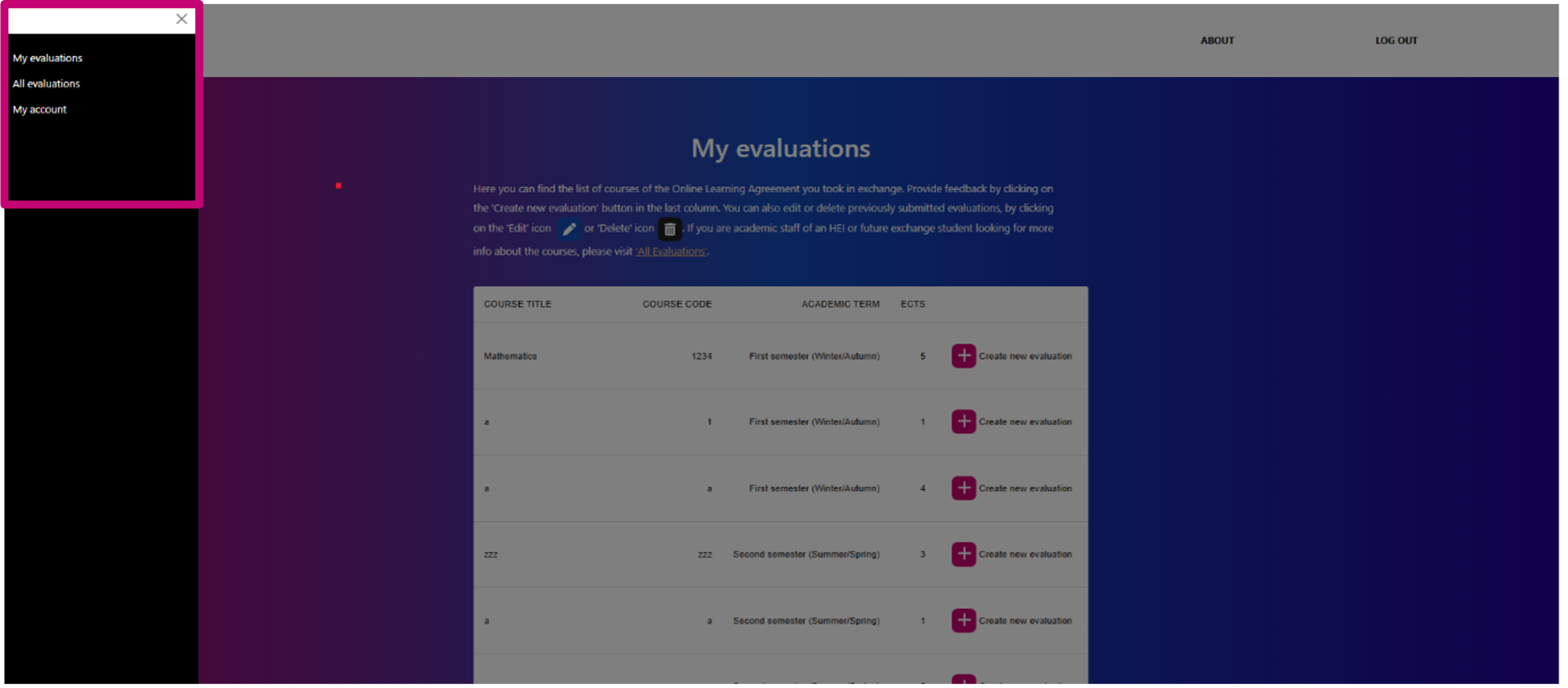Create new evaluation for 4 ECTS course

(1025, 488)
